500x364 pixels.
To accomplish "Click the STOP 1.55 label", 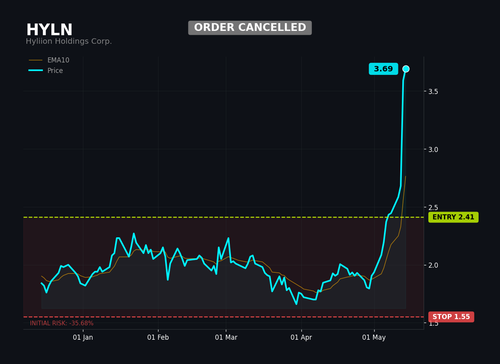I will coord(451,317).
